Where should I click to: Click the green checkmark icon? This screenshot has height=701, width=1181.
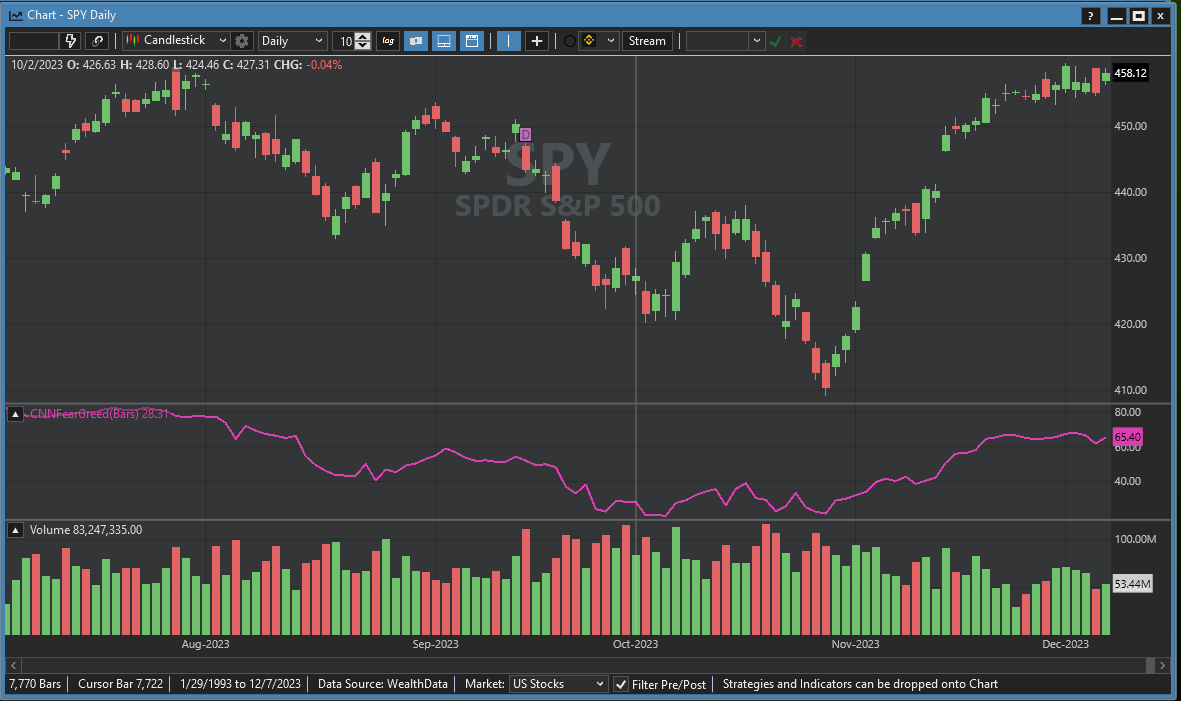pyautogui.click(x=775, y=41)
